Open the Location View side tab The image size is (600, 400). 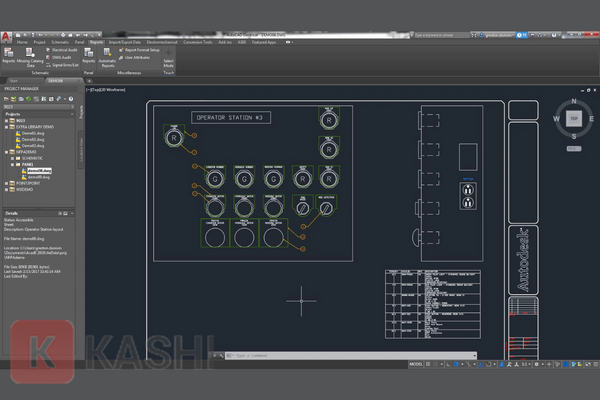point(81,149)
